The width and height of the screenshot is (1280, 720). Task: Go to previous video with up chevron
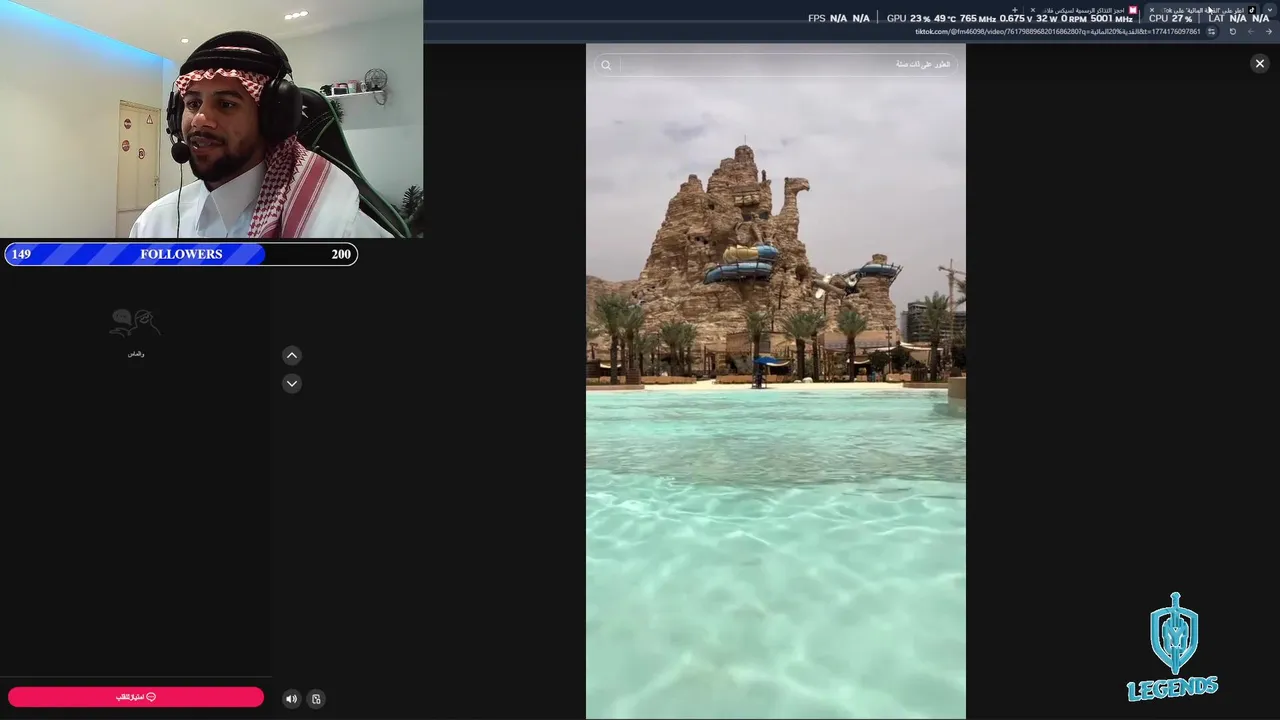point(292,355)
